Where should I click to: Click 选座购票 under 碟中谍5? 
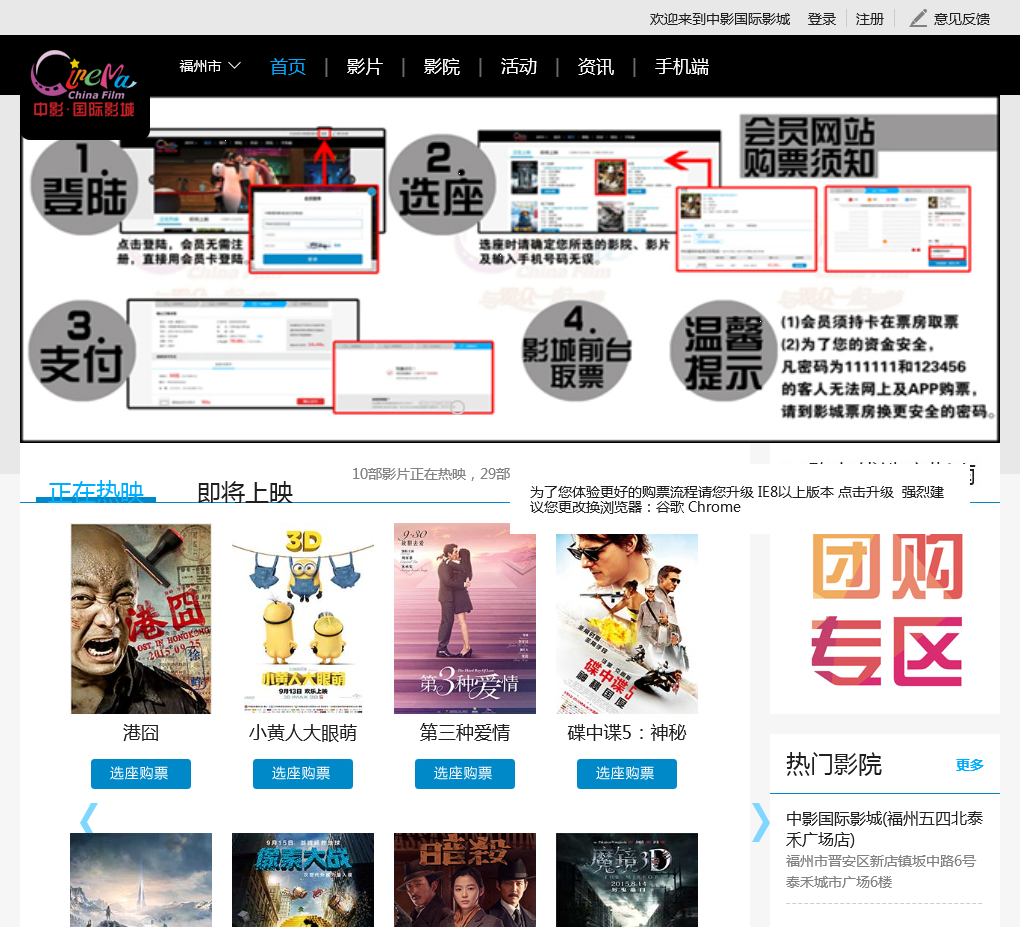[x=626, y=773]
